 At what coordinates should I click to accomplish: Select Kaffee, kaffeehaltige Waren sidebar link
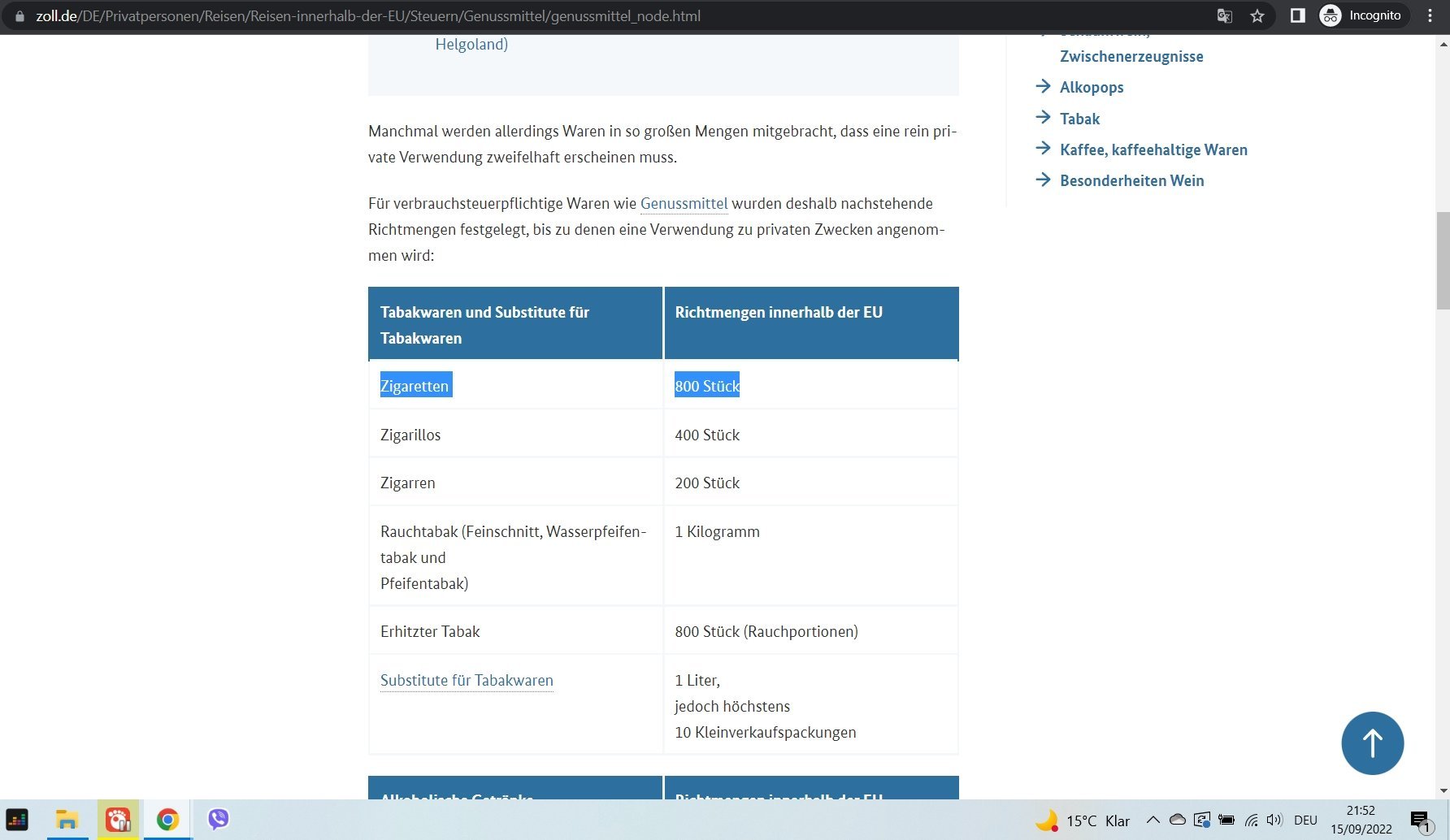point(1153,150)
